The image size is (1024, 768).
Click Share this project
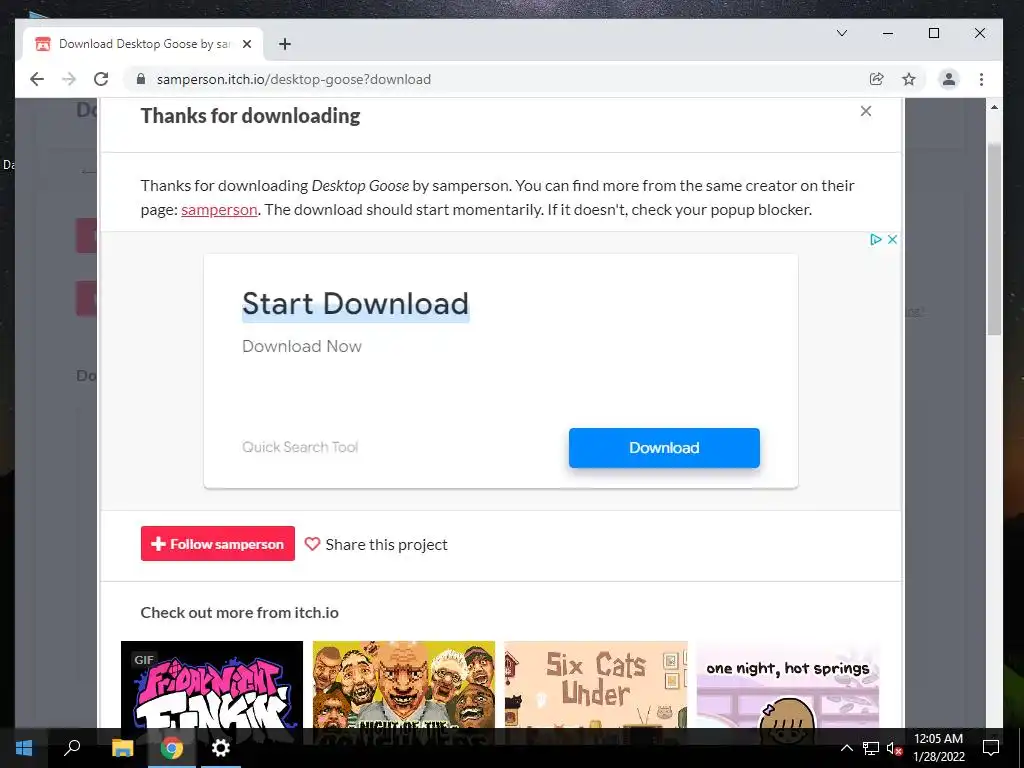coord(387,545)
